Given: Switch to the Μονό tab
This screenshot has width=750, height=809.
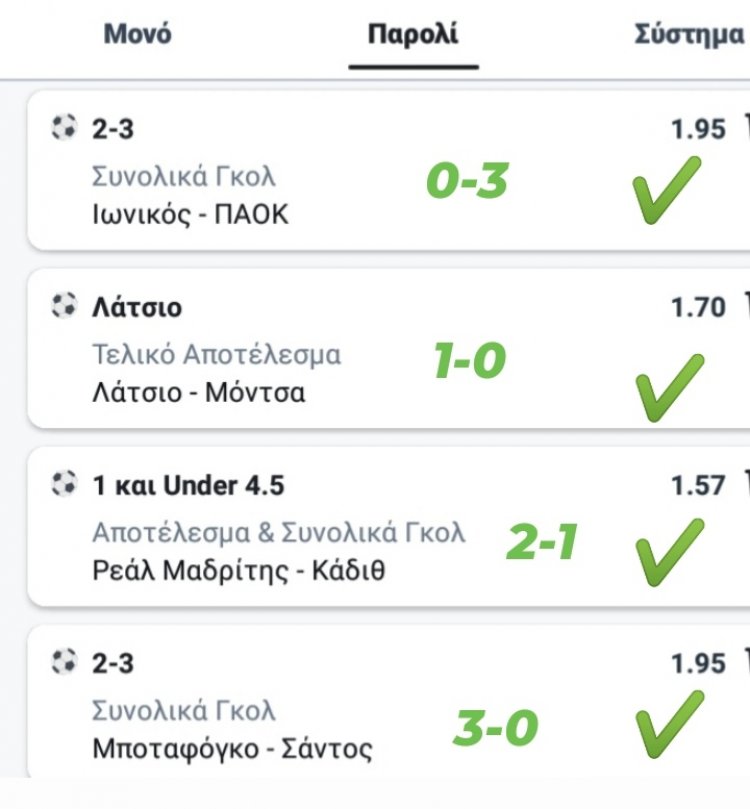Looking at the screenshot, I should pyautogui.click(x=137, y=34).
